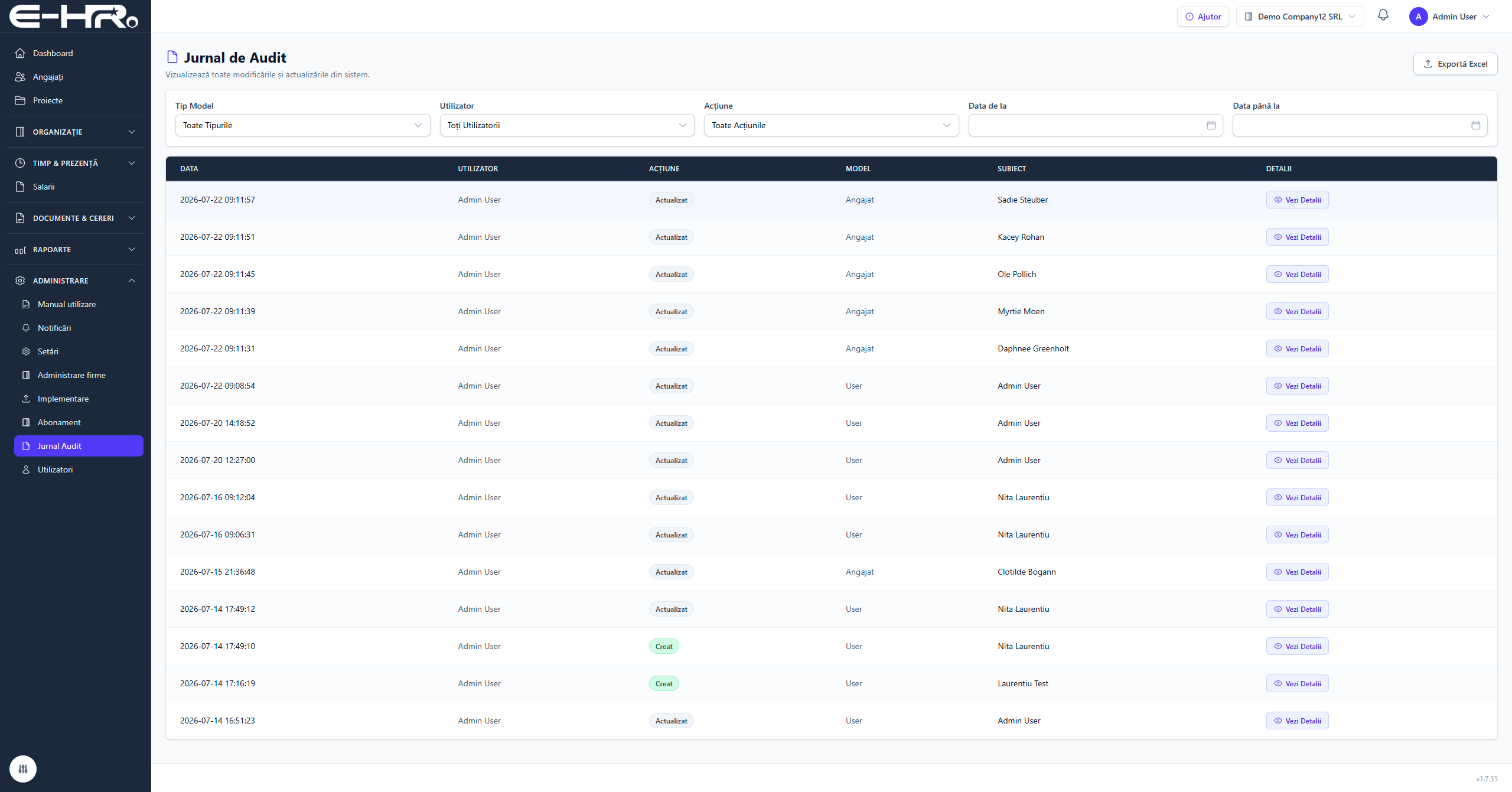
Task: Expand the ORGANIZAȚIE sidebar section
Action: pyautogui.click(x=76, y=132)
